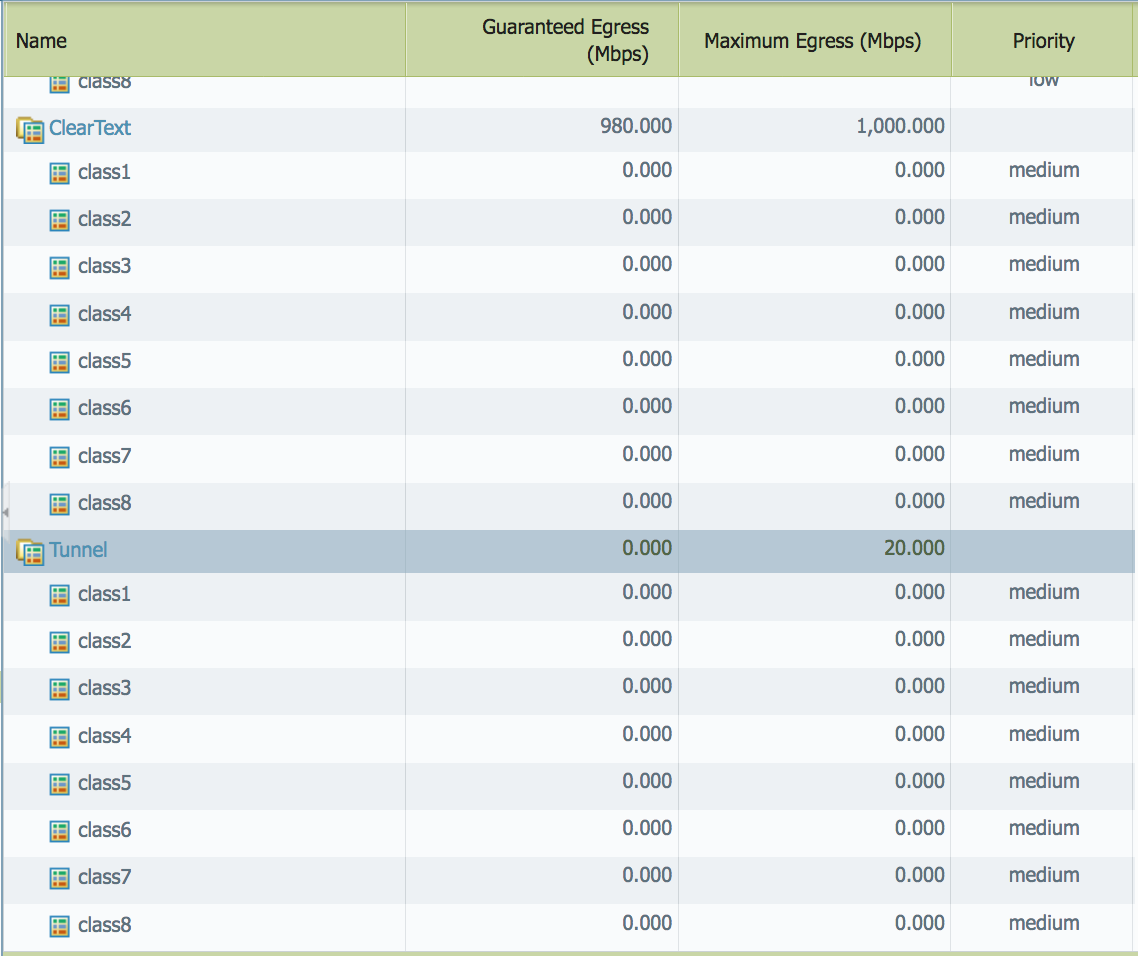
Task: Click the class6 icon under ClearText
Action: click(60, 409)
